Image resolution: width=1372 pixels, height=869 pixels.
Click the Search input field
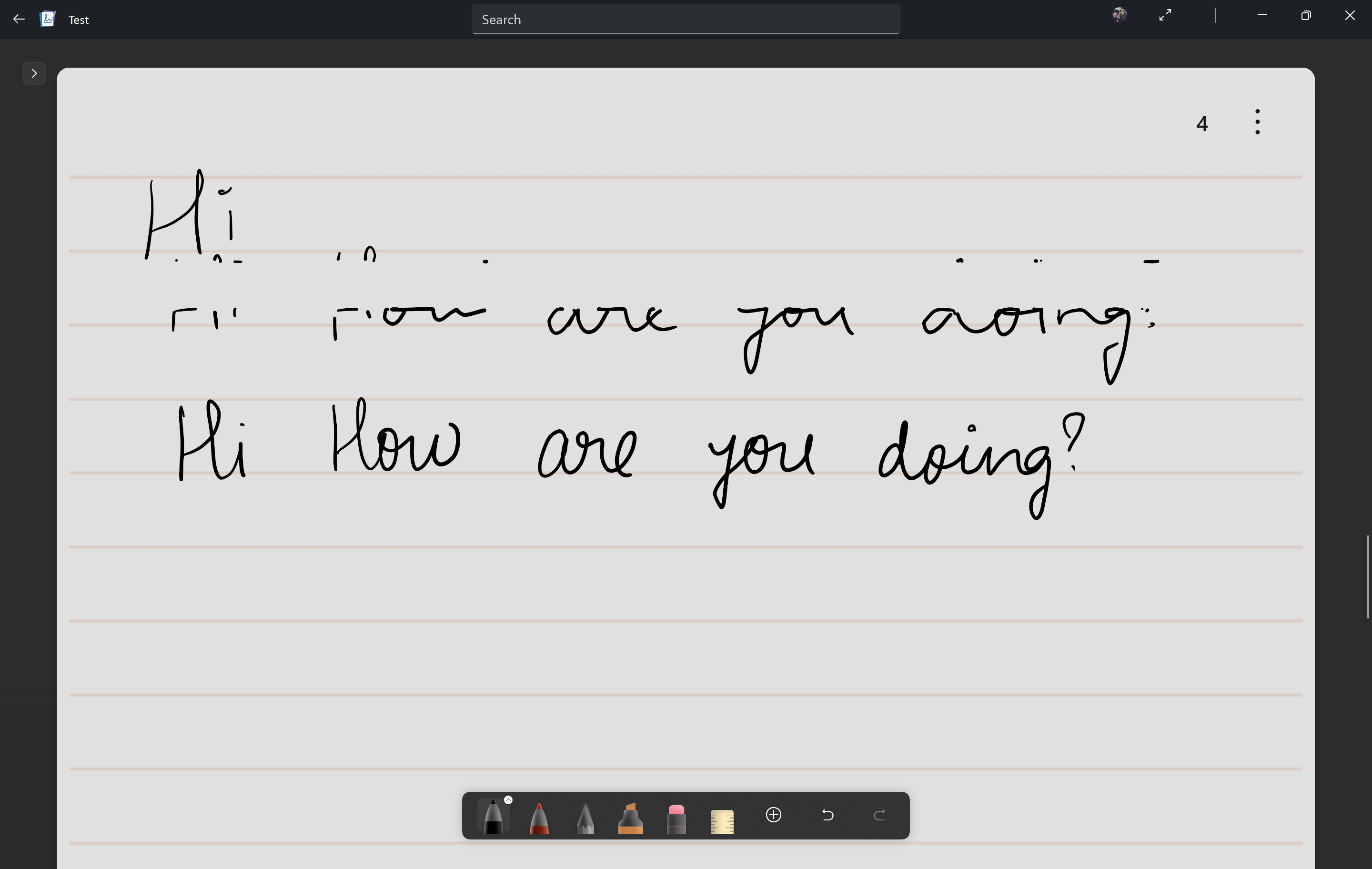pyautogui.click(x=686, y=20)
